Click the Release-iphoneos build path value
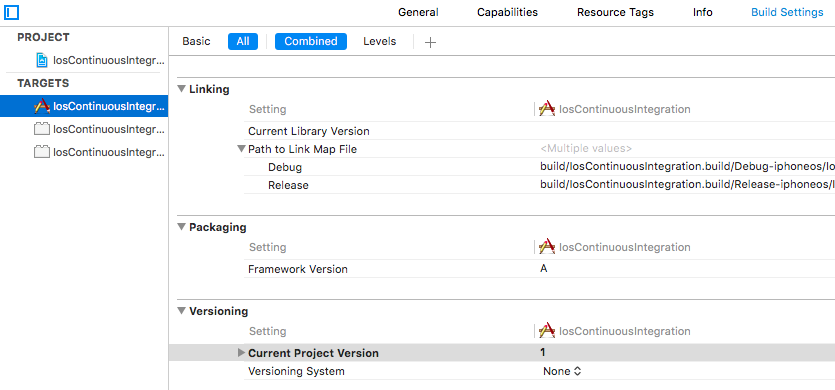This screenshot has width=835, height=390. (687, 185)
